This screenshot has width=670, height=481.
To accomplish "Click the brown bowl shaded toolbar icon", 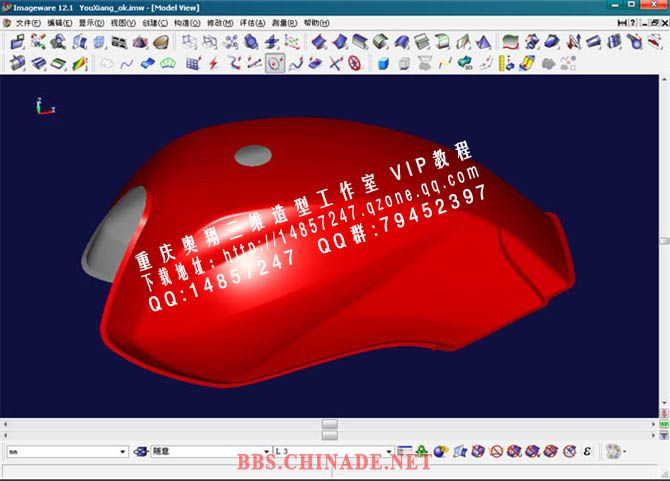I will click(x=161, y=42).
